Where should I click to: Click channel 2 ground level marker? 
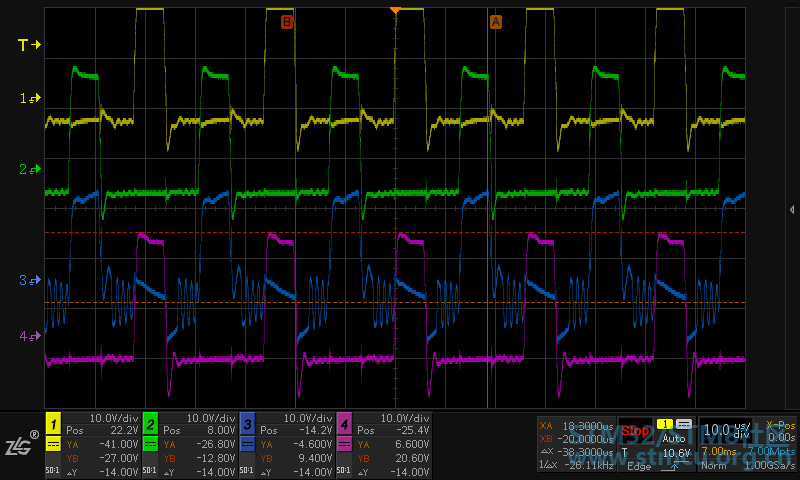(30, 169)
